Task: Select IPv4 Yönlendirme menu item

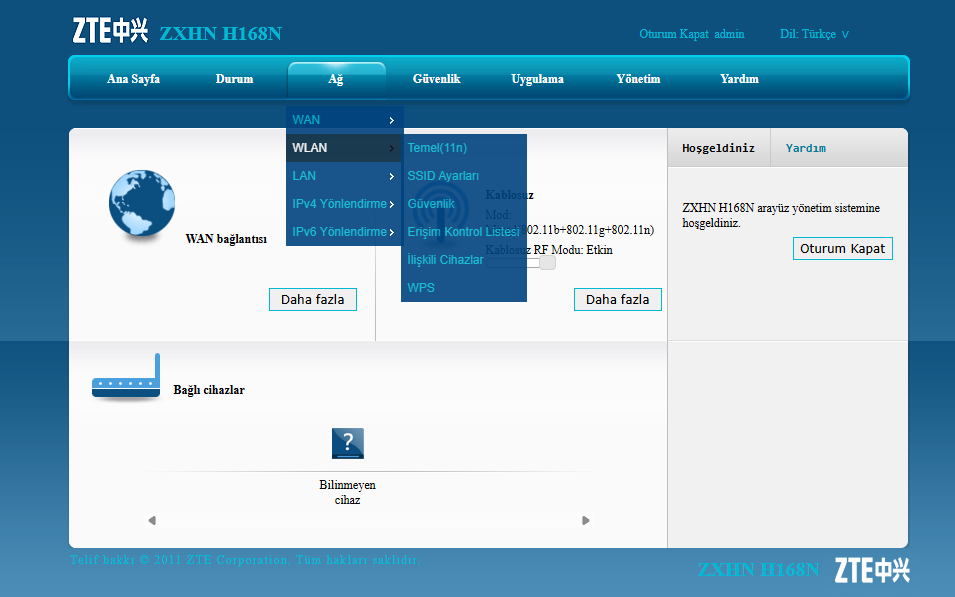Action: [344, 204]
